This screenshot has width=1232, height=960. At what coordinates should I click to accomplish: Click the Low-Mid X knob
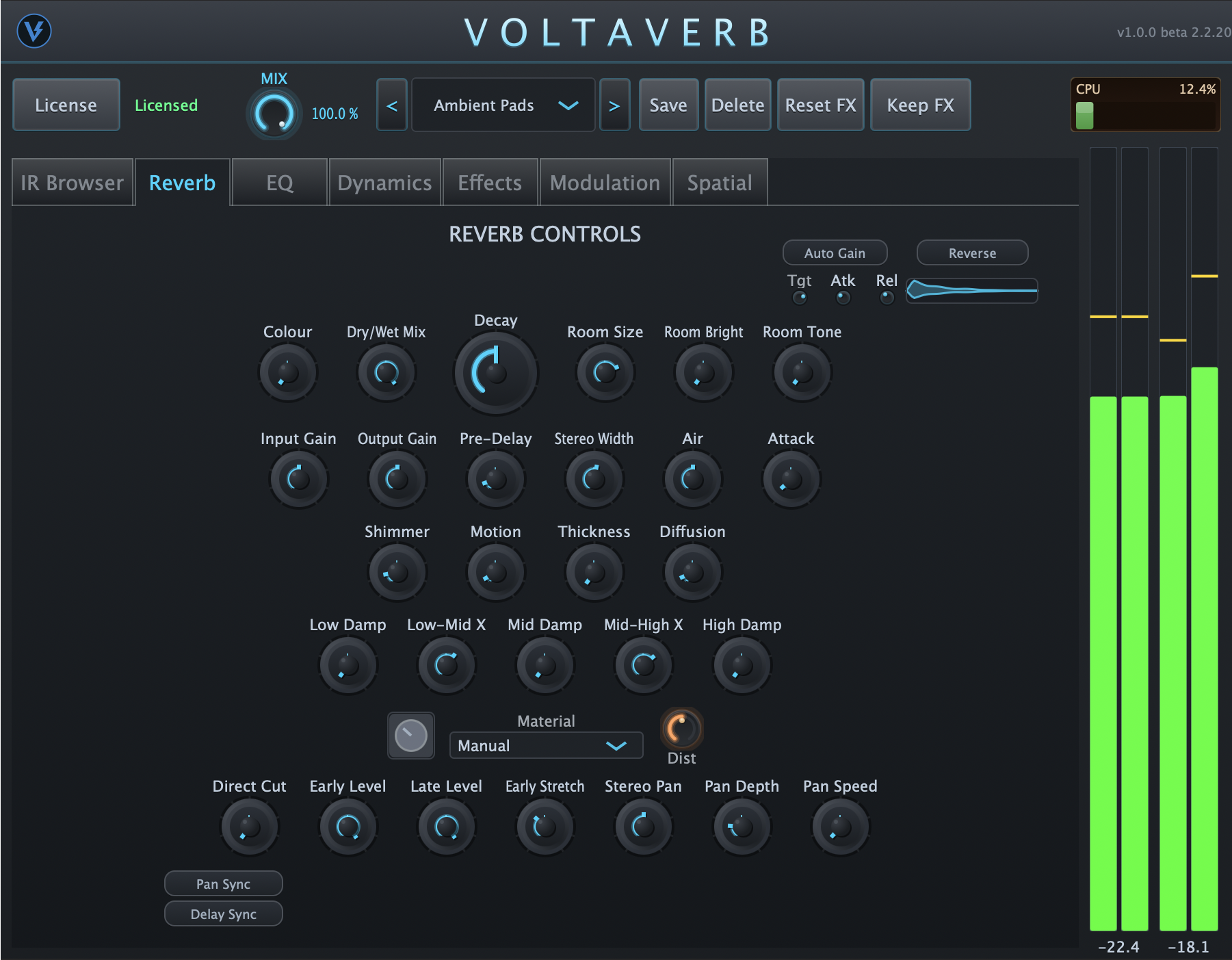coord(447,665)
